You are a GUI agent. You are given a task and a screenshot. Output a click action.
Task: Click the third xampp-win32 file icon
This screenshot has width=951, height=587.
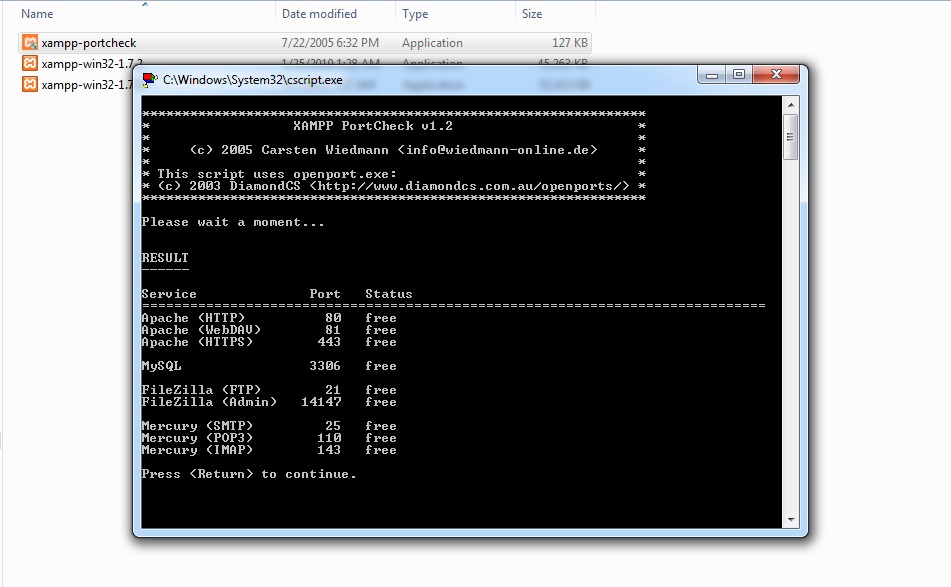tap(30, 84)
